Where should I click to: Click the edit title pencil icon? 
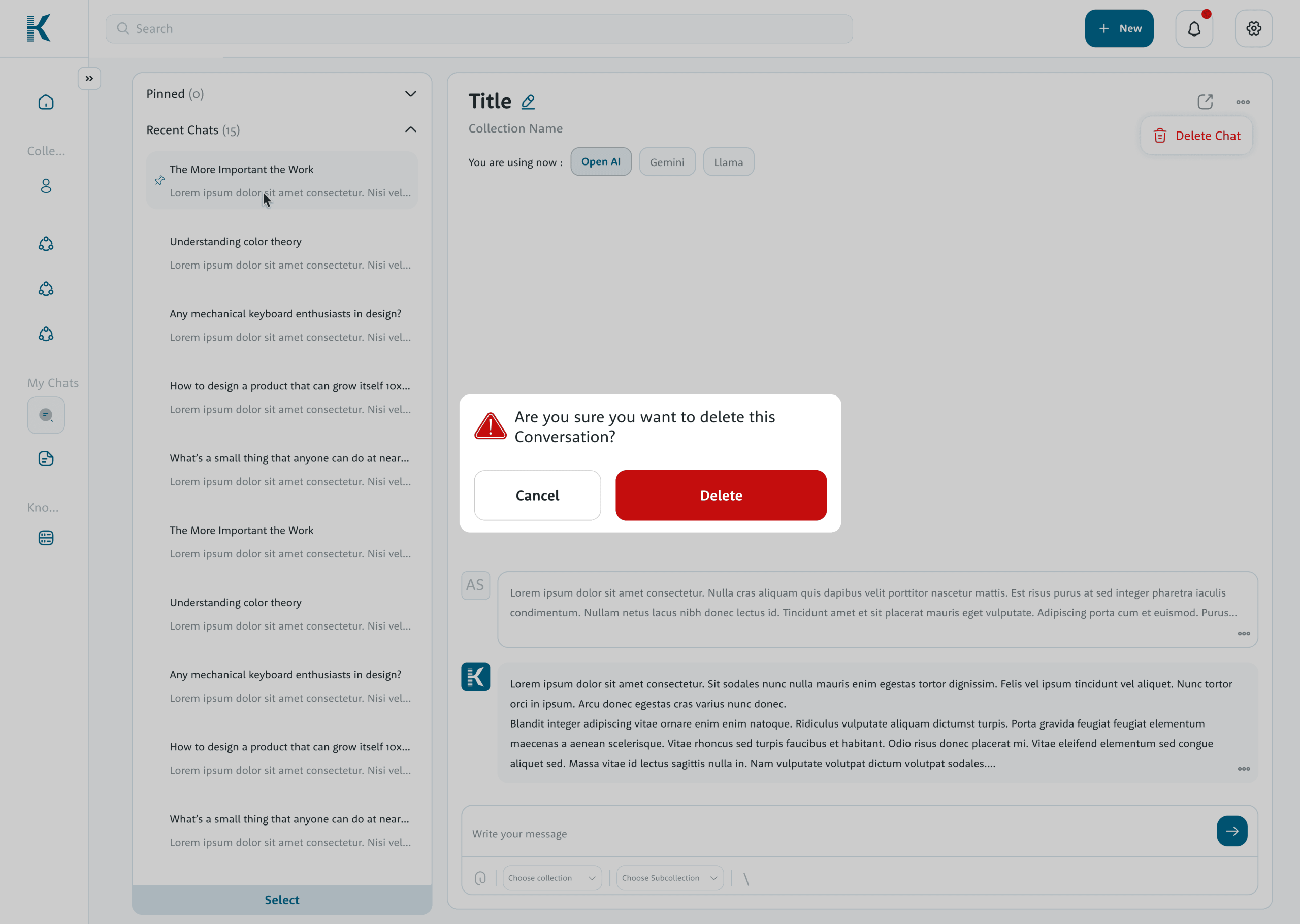pyautogui.click(x=528, y=102)
